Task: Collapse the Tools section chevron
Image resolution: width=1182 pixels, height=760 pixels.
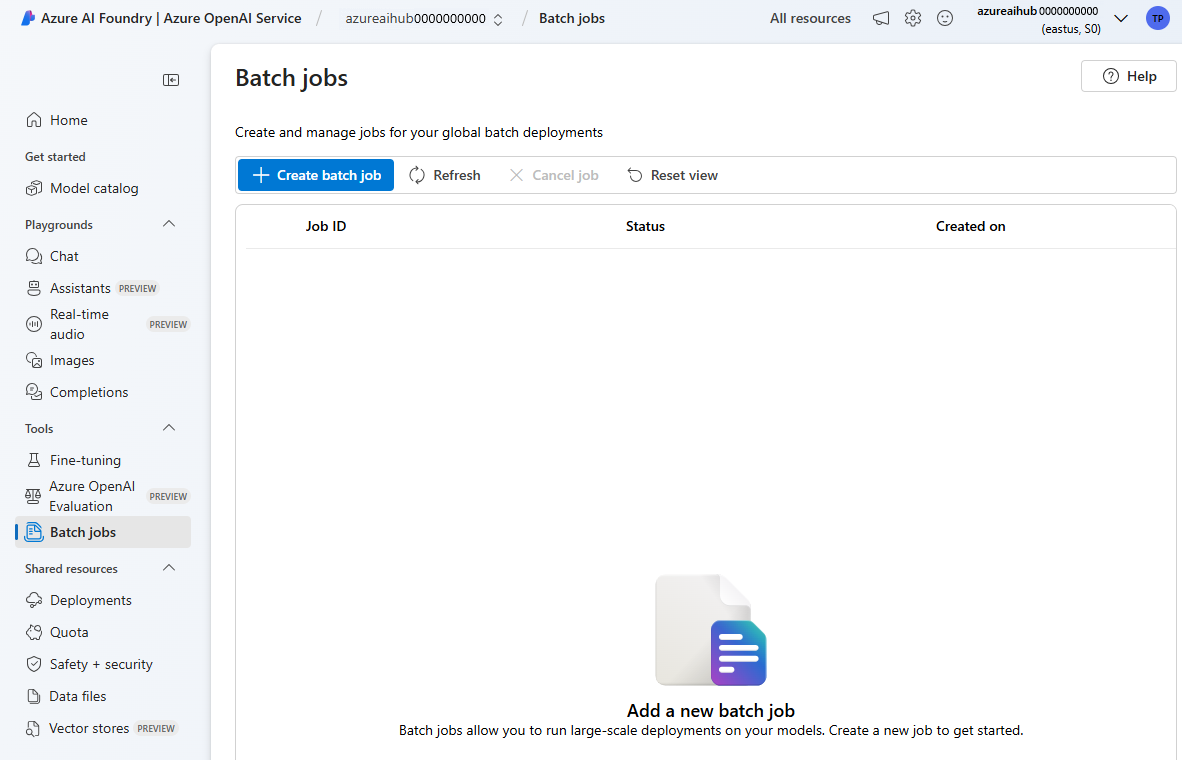Action: click(x=169, y=428)
